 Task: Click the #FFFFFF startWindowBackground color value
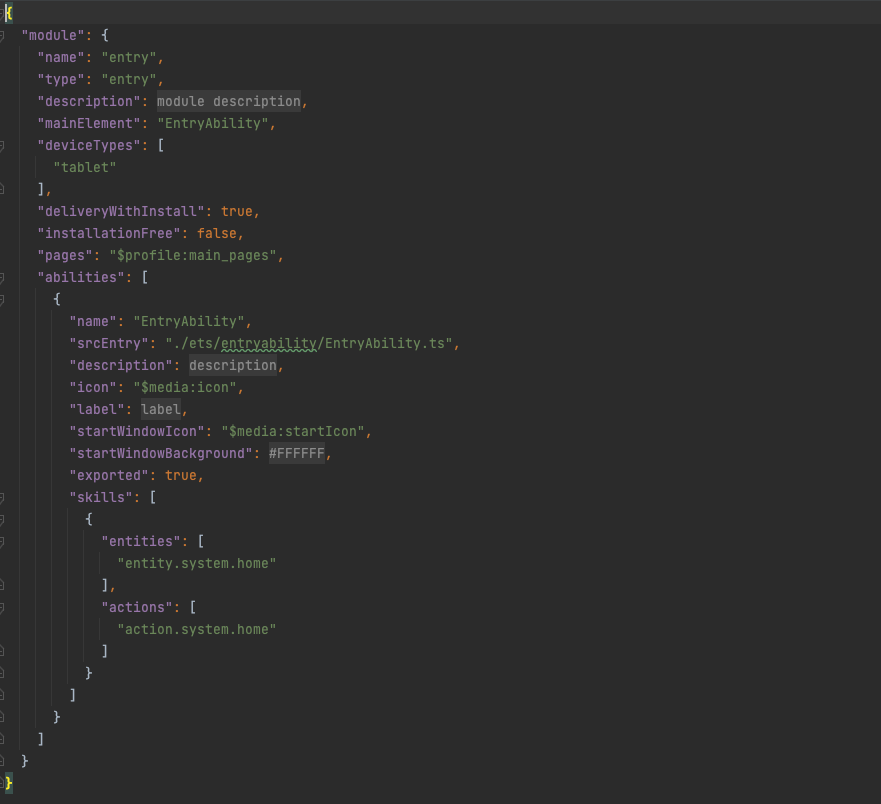pyautogui.click(x=297, y=454)
